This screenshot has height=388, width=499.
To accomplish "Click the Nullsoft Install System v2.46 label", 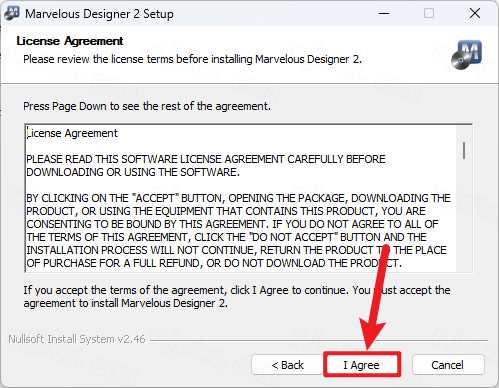I will point(77,339).
